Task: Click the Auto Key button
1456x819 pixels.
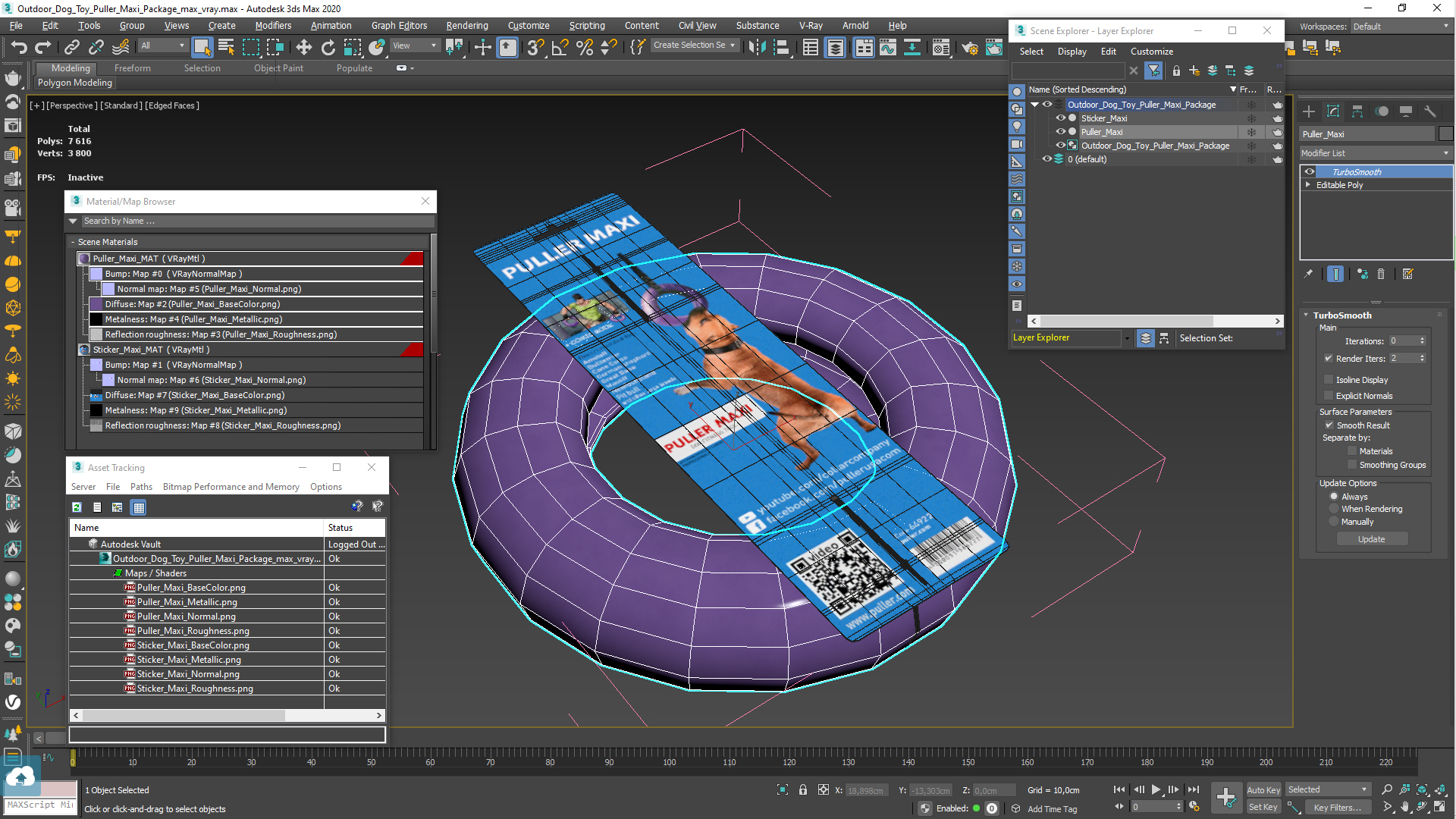Action: pos(1263,789)
